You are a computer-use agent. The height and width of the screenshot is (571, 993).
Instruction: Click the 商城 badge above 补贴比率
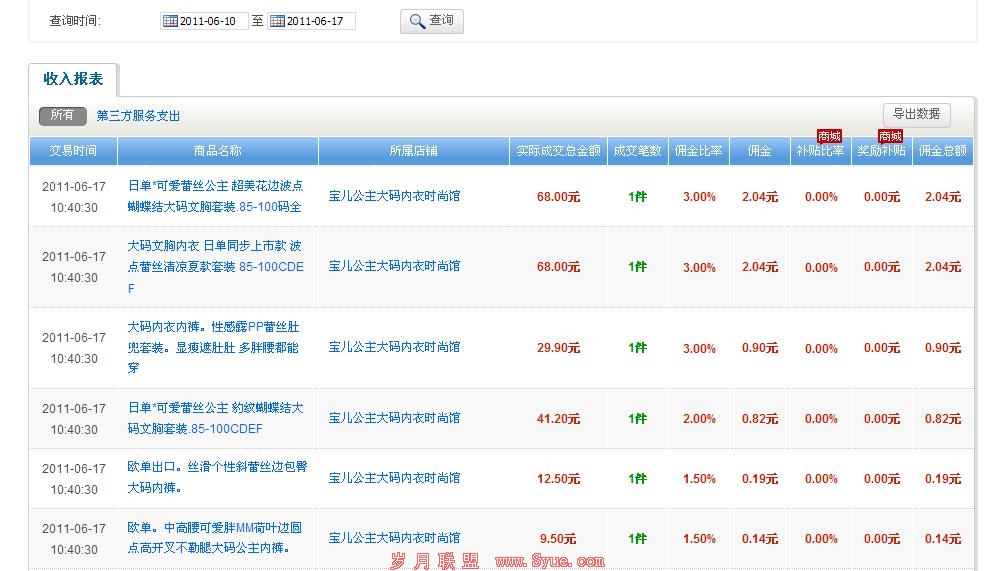[829, 136]
